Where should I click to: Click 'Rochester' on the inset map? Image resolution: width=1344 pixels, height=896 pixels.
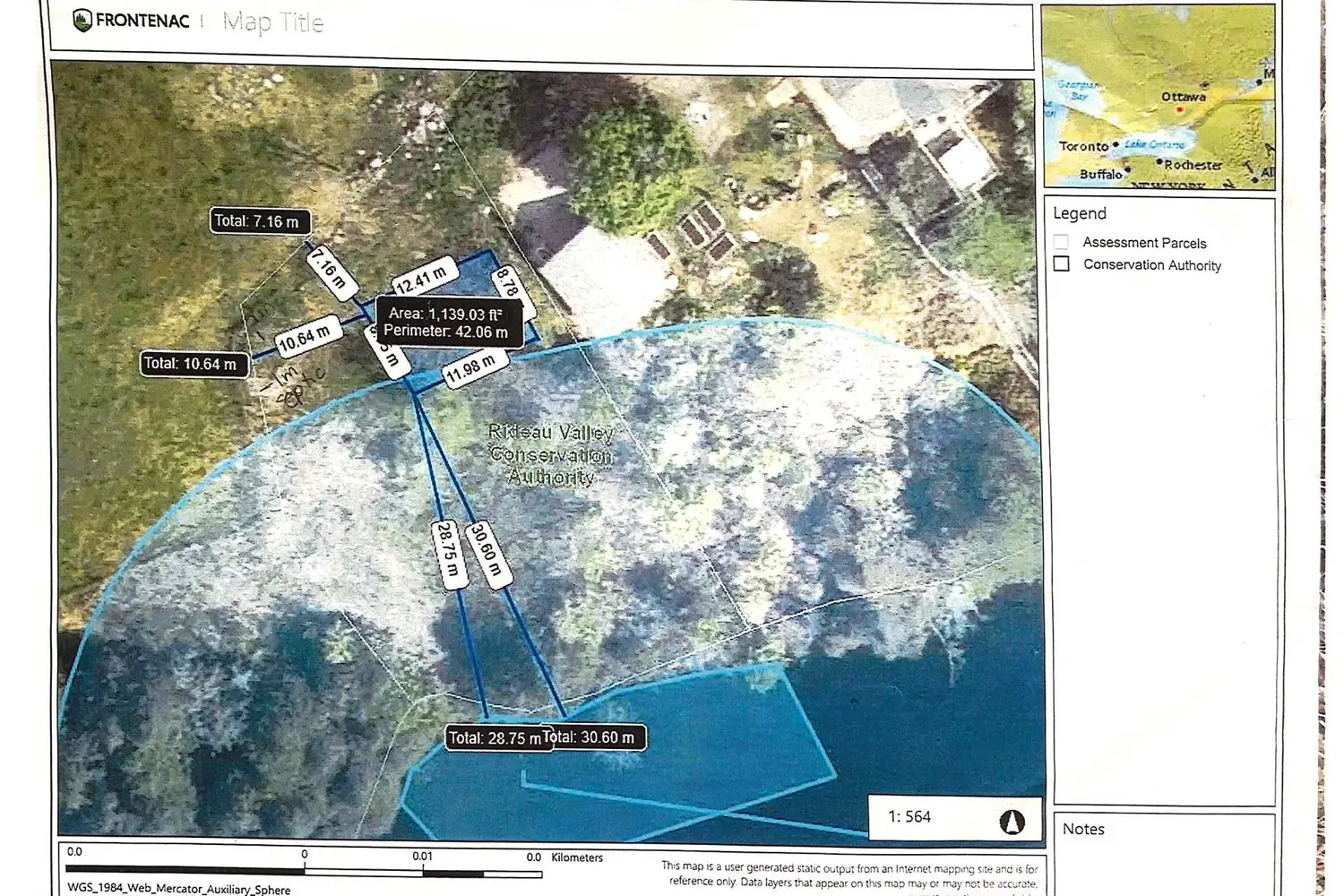tap(1193, 165)
